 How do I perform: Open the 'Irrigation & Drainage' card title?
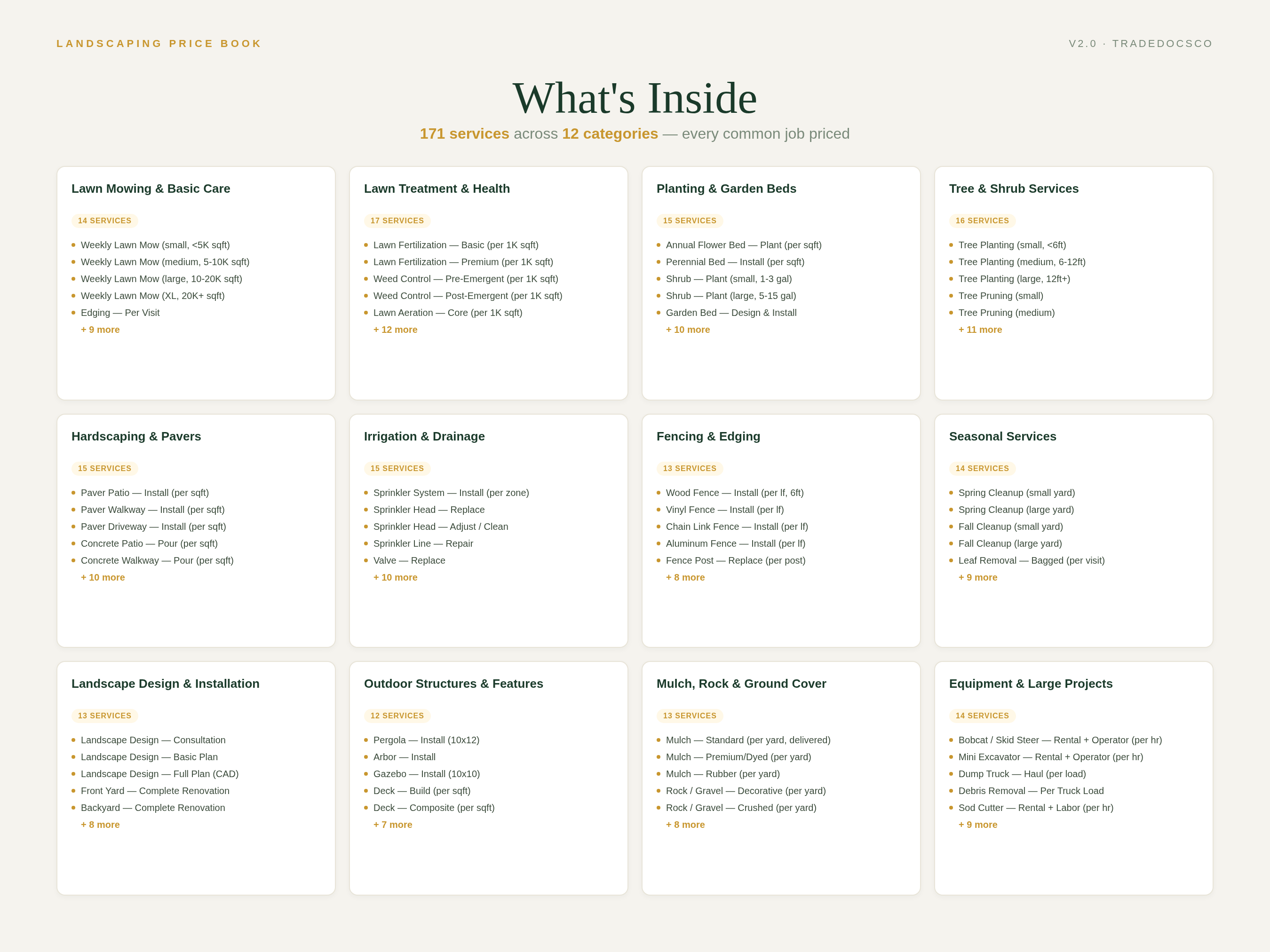tap(424, 436)
